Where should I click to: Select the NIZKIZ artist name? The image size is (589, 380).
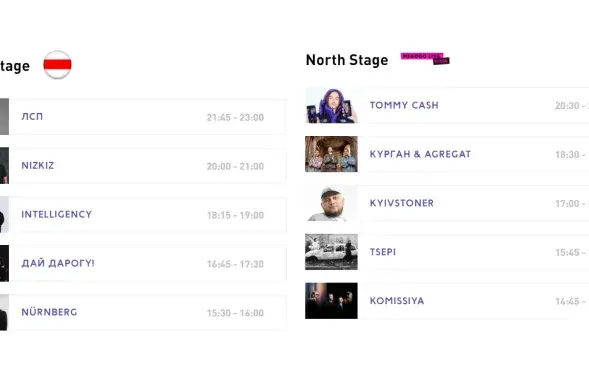click(38, 166)
